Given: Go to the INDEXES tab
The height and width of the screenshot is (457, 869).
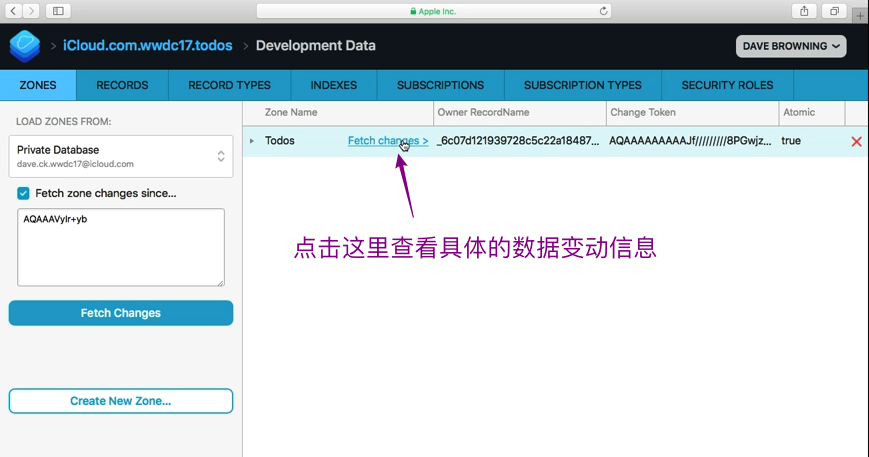Looking at the screenshot, I should click(334, 85).
